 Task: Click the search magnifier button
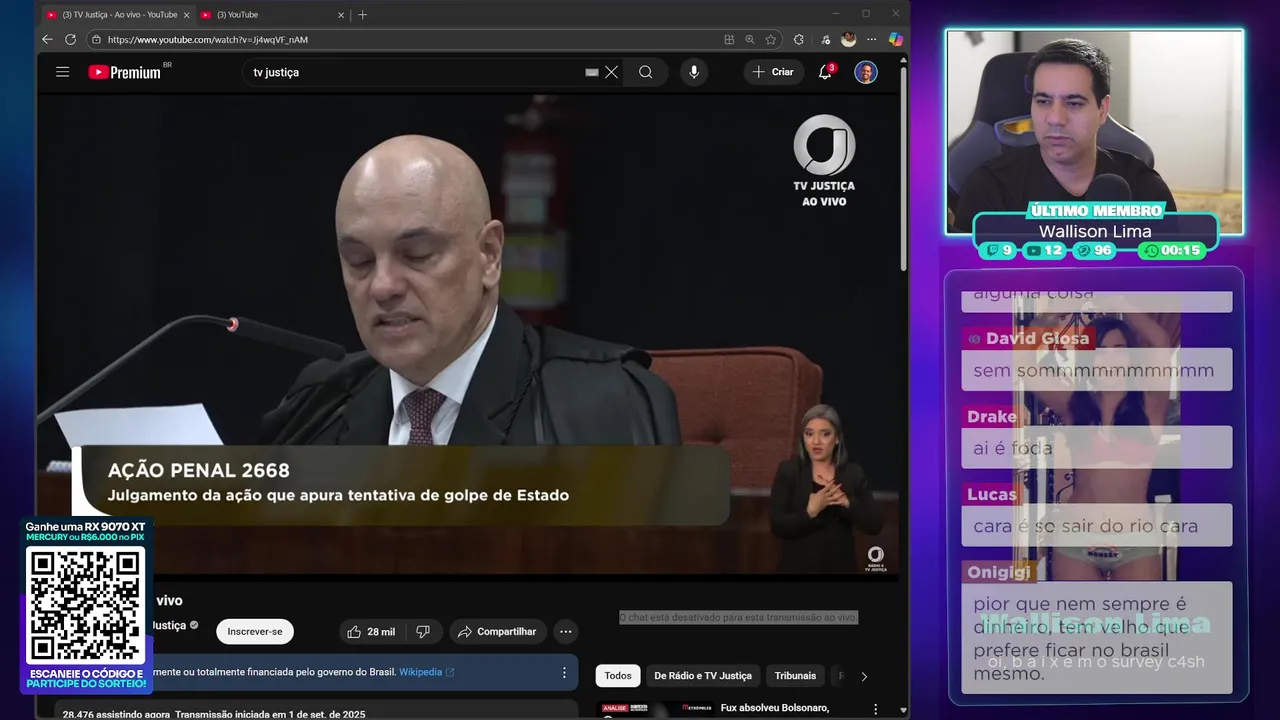(x=646, y=72)
